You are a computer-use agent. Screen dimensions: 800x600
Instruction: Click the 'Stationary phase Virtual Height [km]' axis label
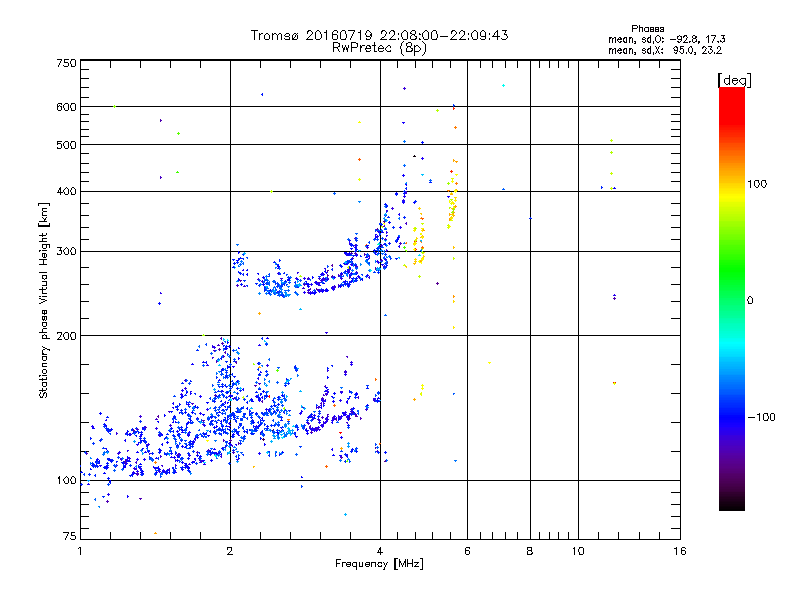click(44, 301)
